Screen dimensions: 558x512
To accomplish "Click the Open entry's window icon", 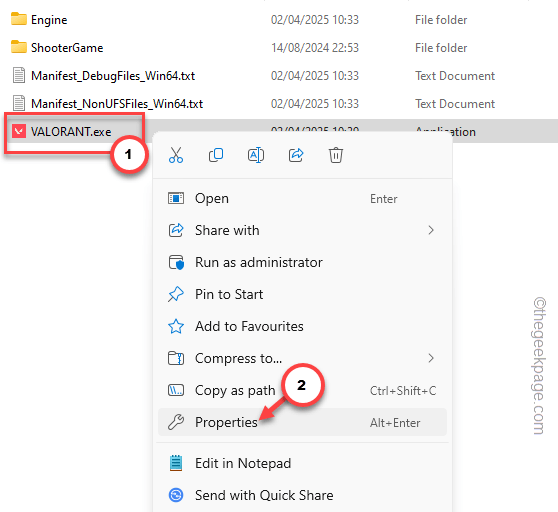I will coord(176,198).
